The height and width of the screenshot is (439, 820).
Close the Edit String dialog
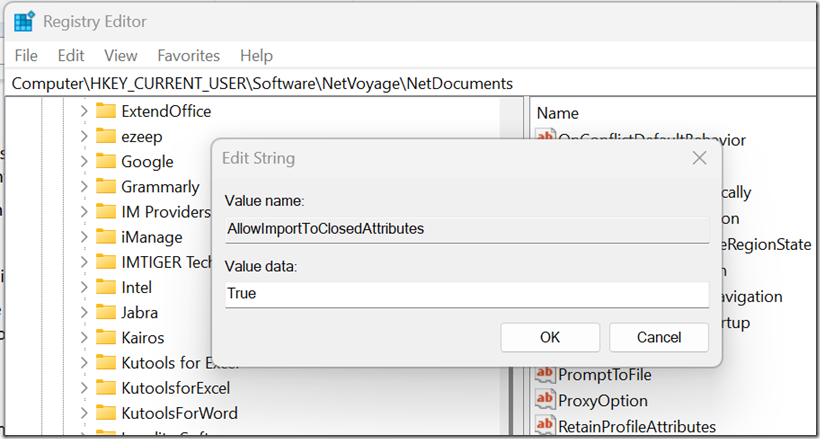(699, 158)
